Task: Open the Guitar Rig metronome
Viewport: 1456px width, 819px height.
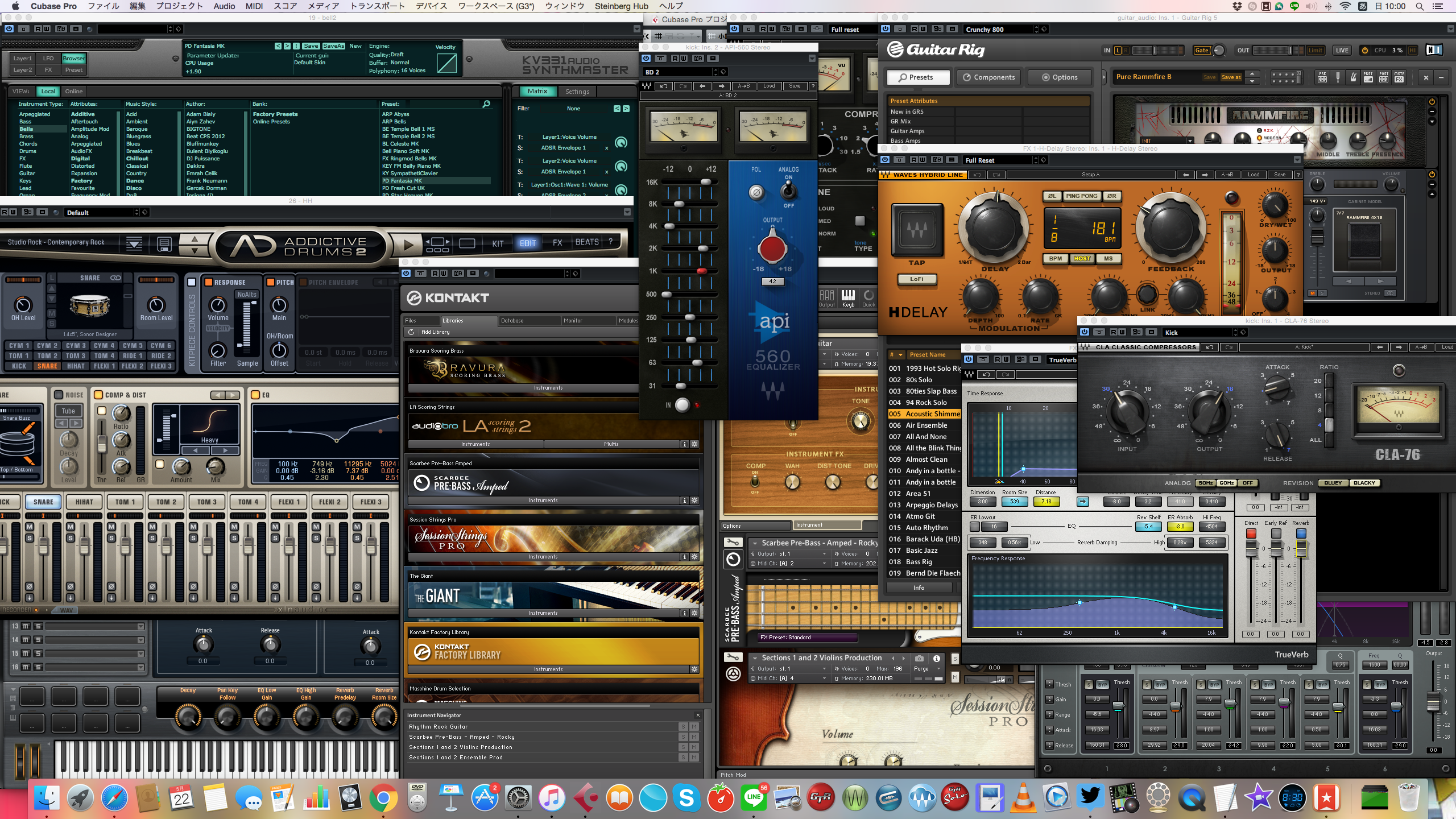Action: [x=1353, y=77]
